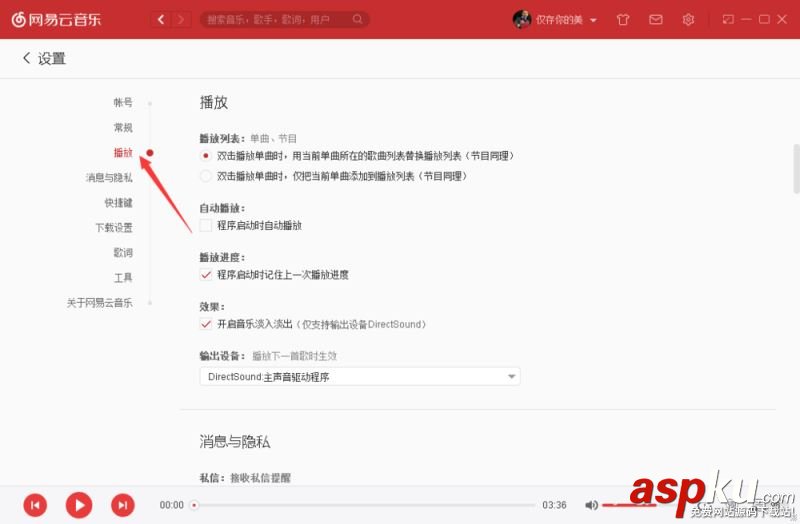Go to 消息与隐私 settings section
The height and width of the screenshot is (524, 800).
(109, 178)
